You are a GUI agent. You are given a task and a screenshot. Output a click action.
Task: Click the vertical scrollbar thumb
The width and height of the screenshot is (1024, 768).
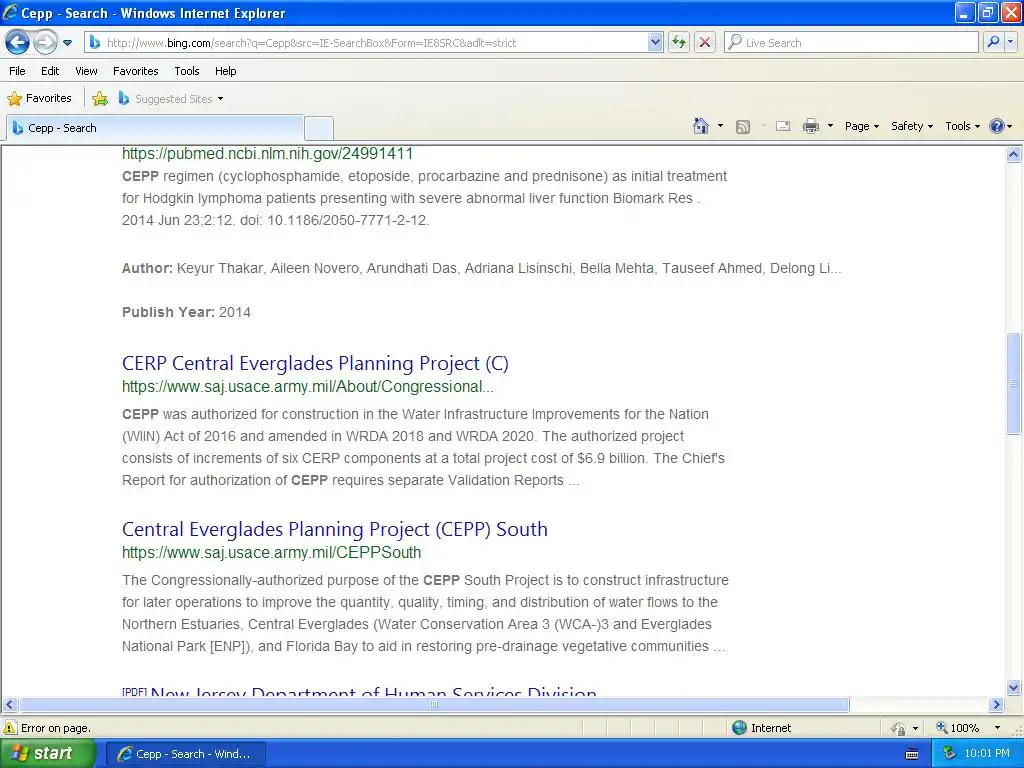click(x=1014, y=383)
